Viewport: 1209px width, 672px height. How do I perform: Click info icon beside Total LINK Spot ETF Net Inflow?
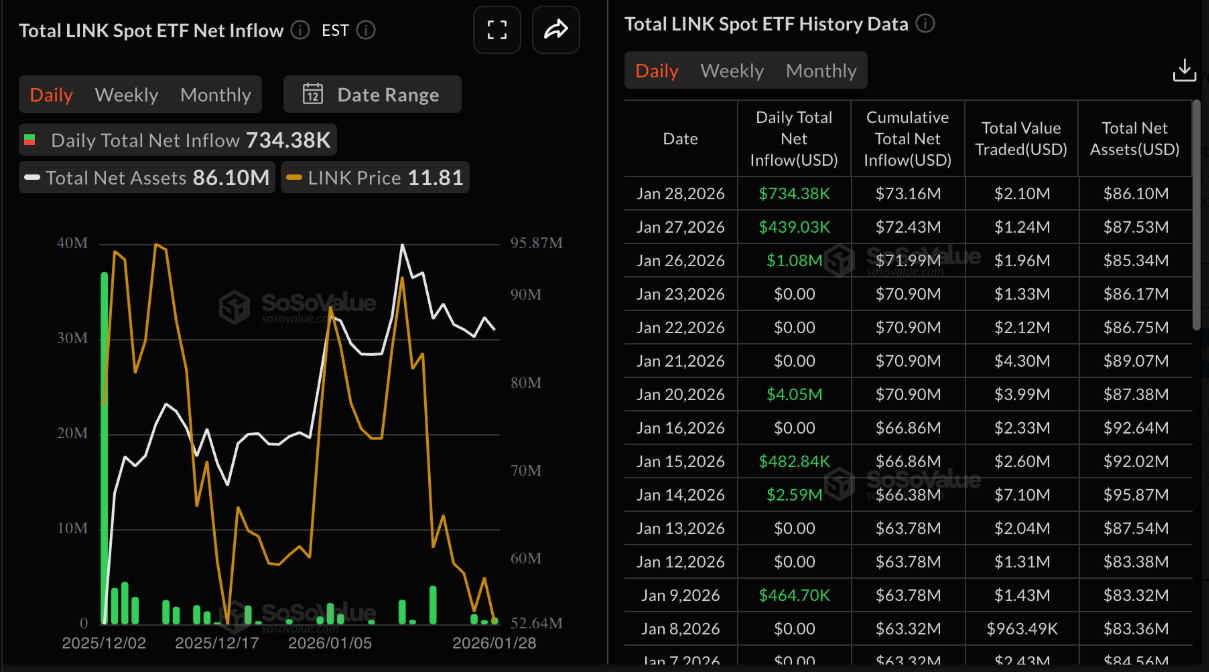(x=300, y=30)
